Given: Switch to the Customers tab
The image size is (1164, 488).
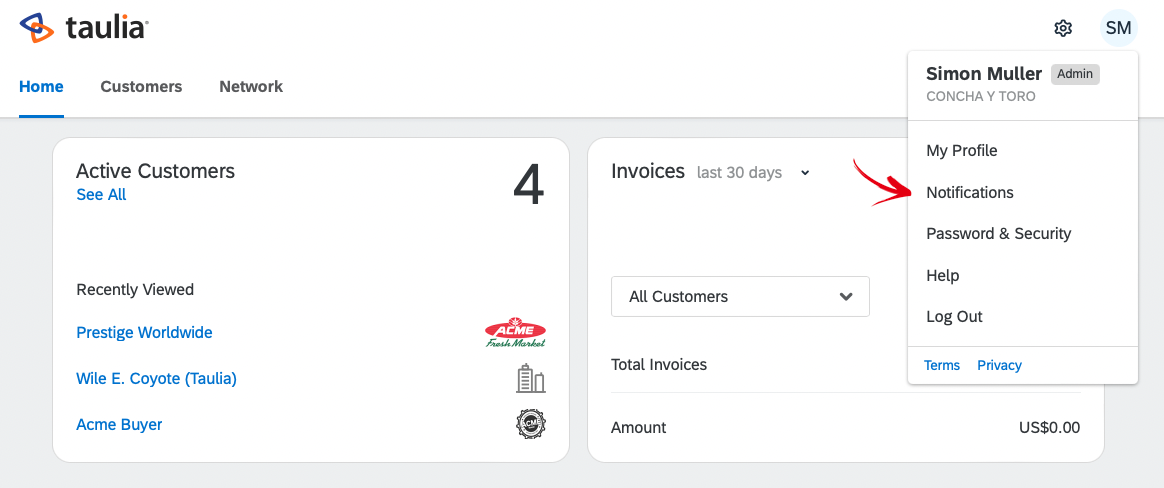Looking at the screenshot, I should 141,86.
